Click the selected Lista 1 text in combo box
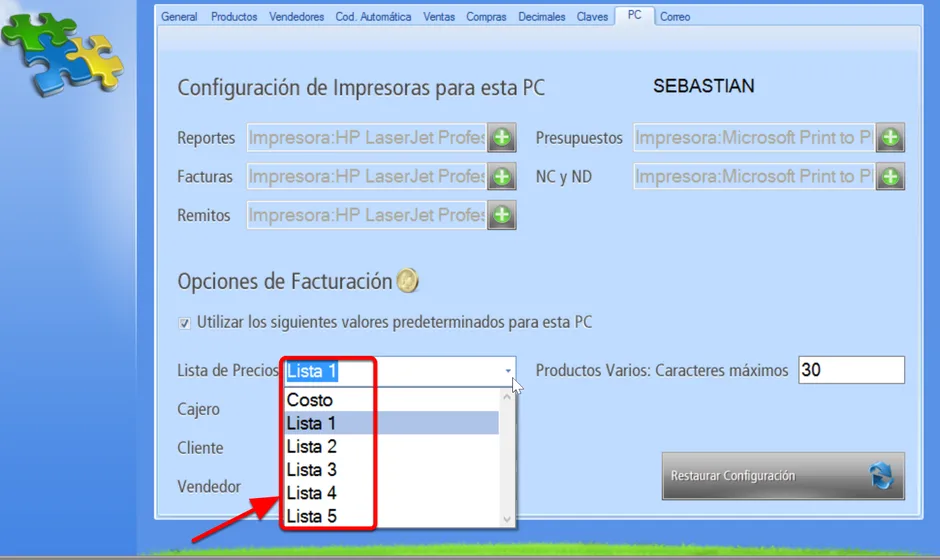Image resolution: width=940 pixels, height=560 pixels. coord(312,371)
